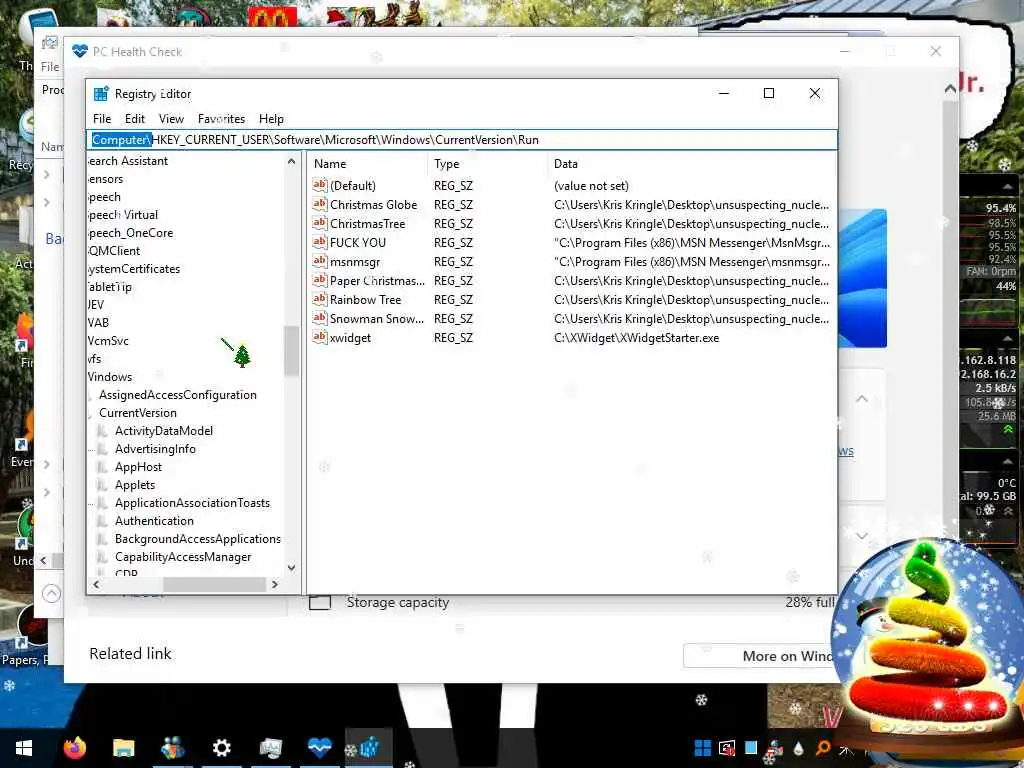This screenshot has width=1024, height=768.
Task: Open the File menu in Registry Editor
Action: (102, 119)
